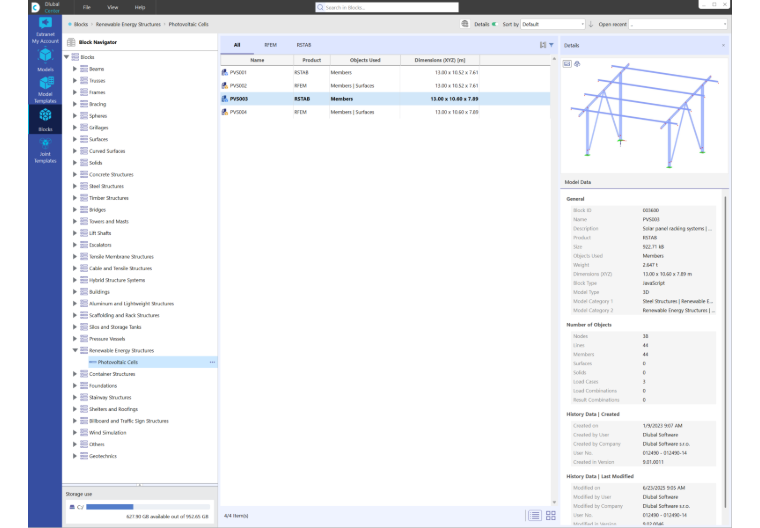Screen dimensions: 760x528
Task: Collapse the Renewable Energy Structures node
Action: 75,350
